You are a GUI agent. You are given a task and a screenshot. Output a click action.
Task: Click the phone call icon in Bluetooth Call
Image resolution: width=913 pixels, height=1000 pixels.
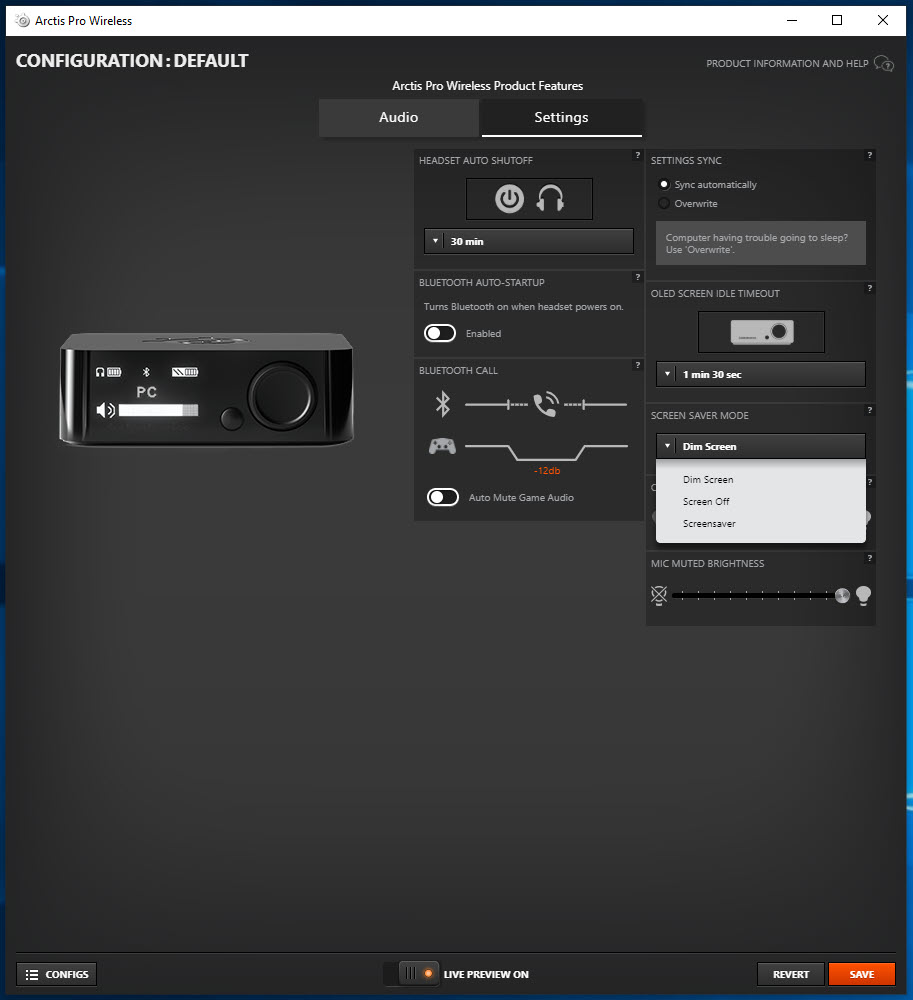[x=546, y=404]
